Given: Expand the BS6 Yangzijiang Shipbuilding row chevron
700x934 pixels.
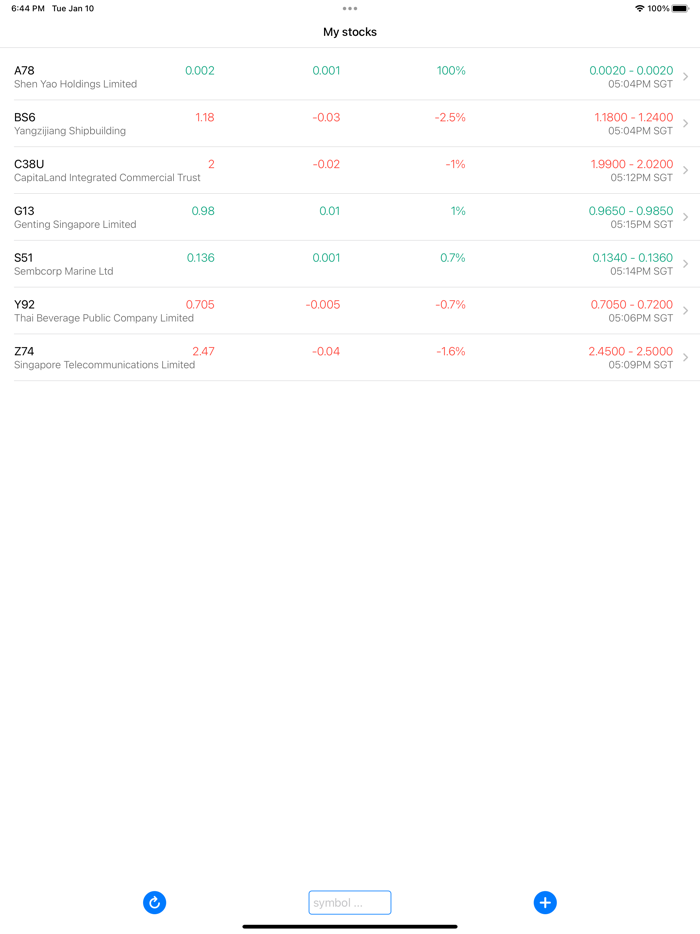Looking at the screenshot, I should tap(685, 123).
